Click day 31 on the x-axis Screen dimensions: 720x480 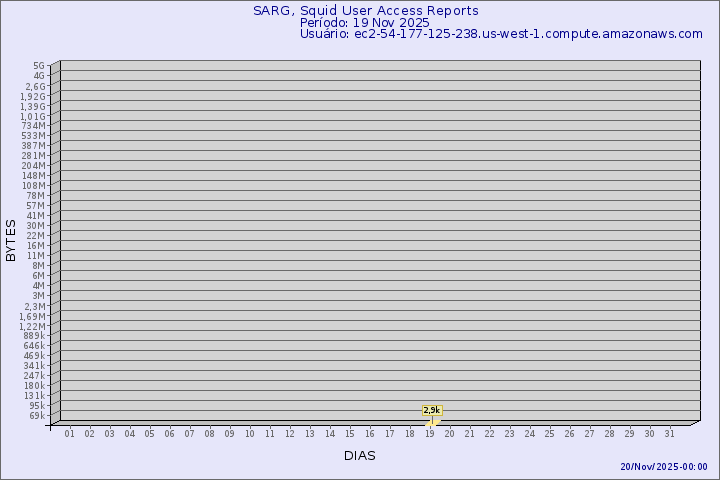click(x=669, y=434)
